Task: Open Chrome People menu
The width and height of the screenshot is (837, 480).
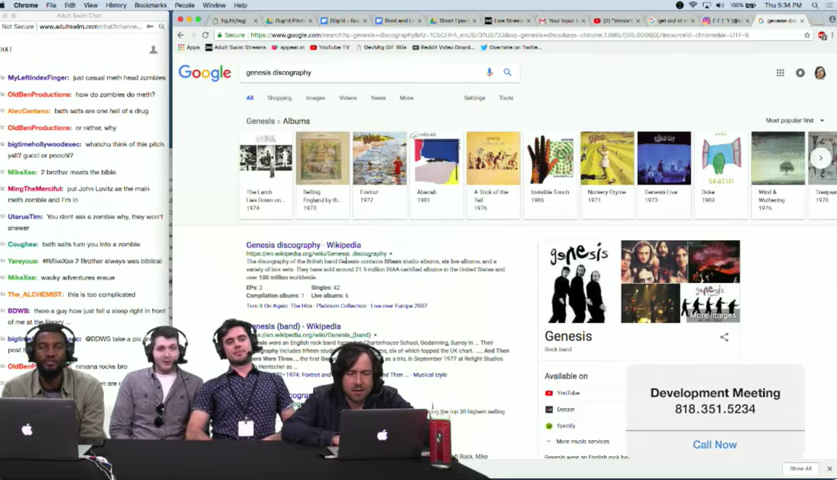Action: pos(185,5)
